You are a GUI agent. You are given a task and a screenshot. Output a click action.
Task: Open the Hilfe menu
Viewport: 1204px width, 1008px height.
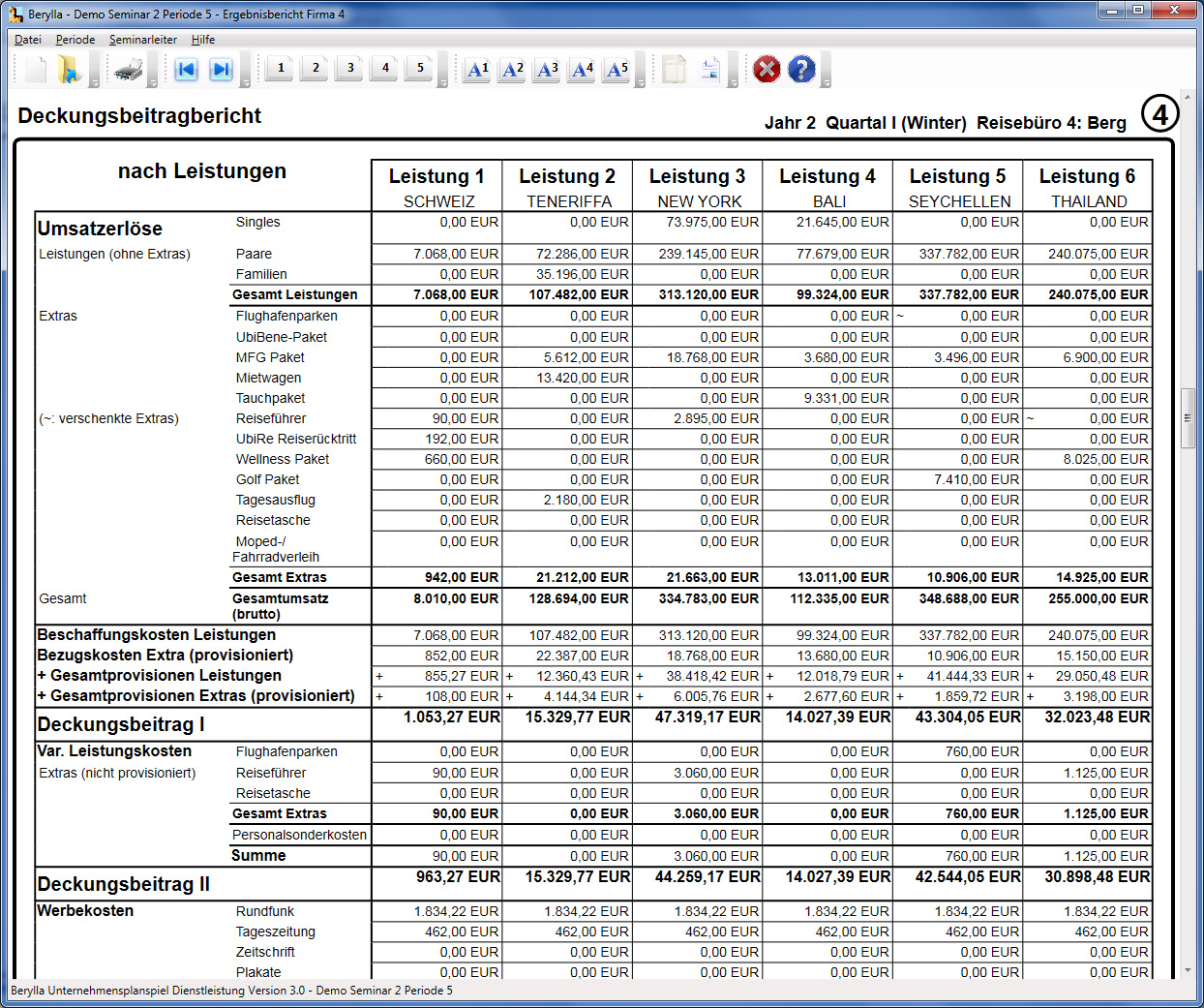point(203,40)
